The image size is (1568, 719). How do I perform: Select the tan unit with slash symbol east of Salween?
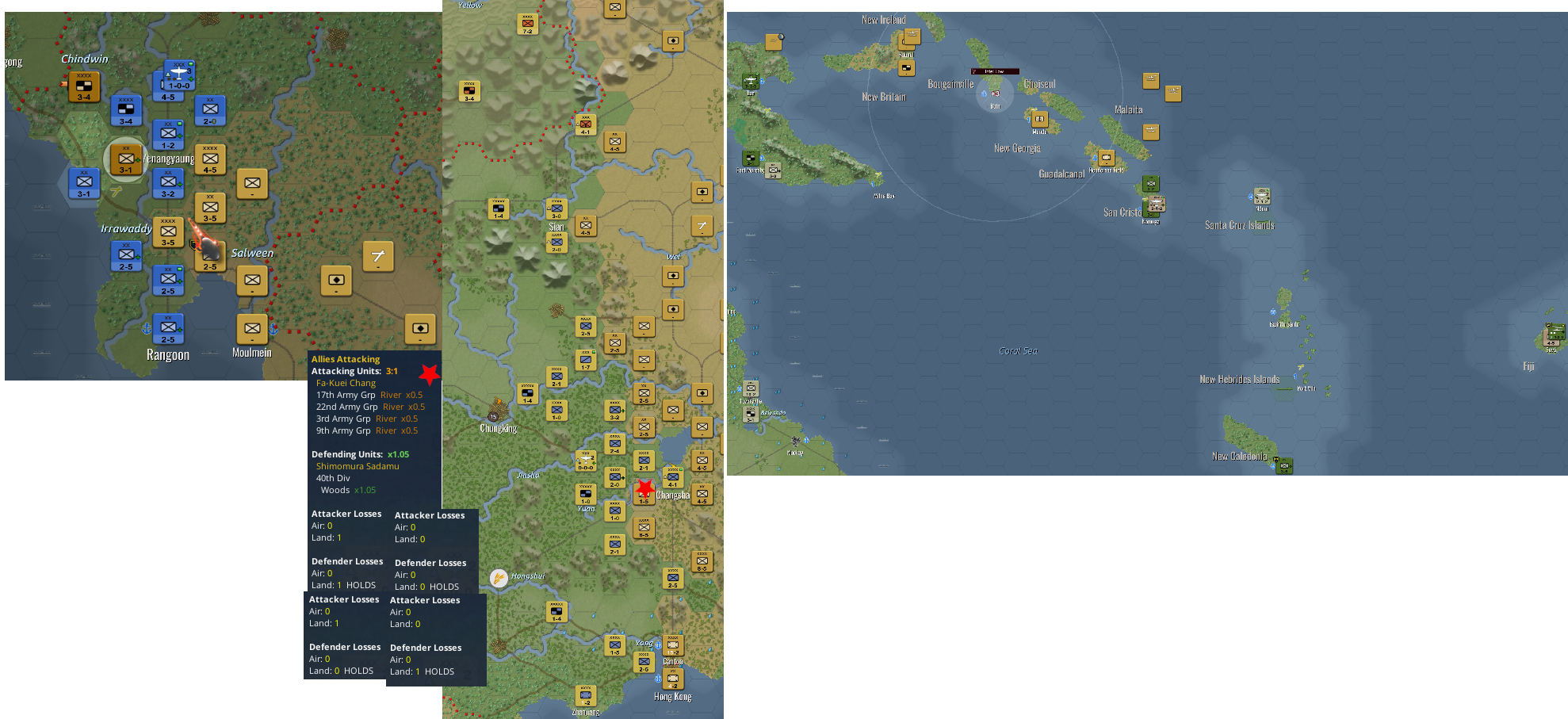point(378,256)
